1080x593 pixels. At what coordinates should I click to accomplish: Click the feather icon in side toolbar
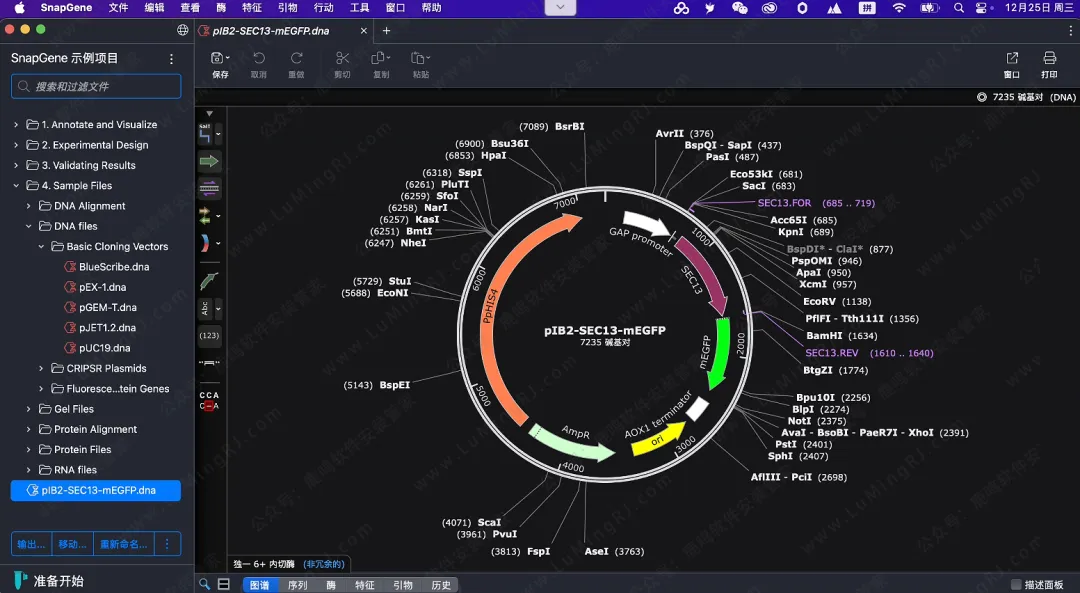(209, 282)
